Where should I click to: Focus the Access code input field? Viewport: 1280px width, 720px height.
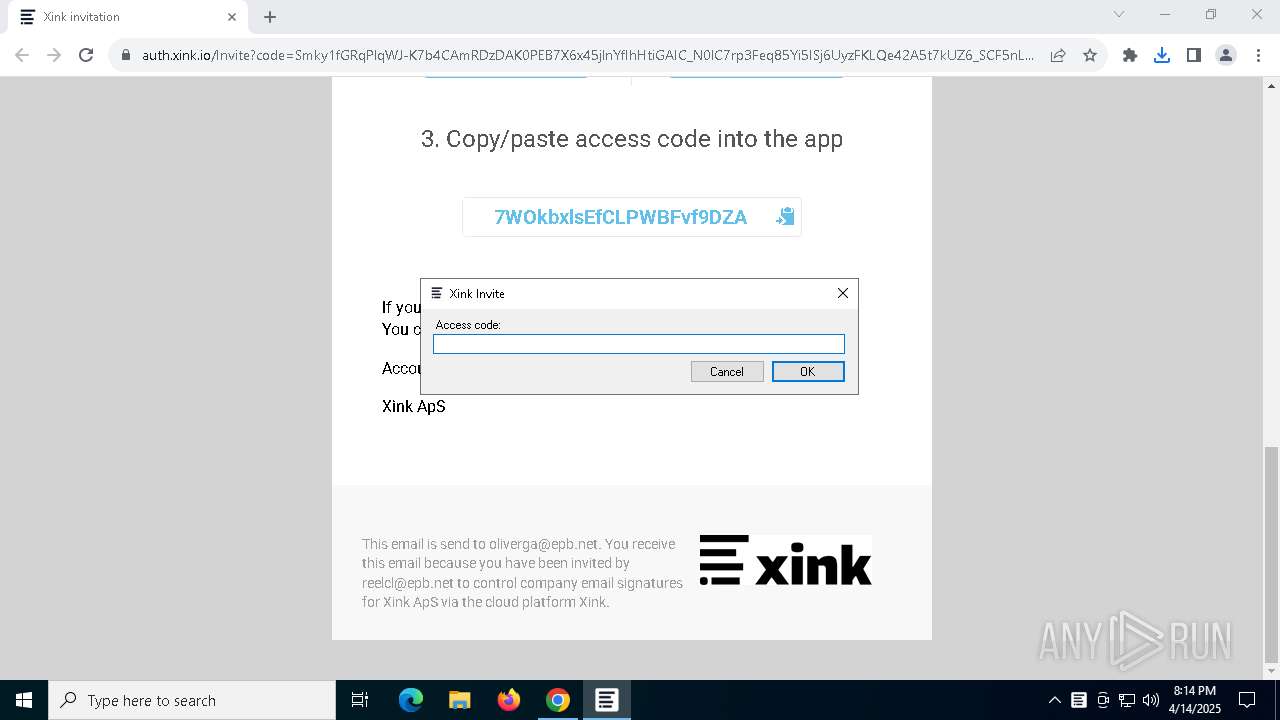639,344
